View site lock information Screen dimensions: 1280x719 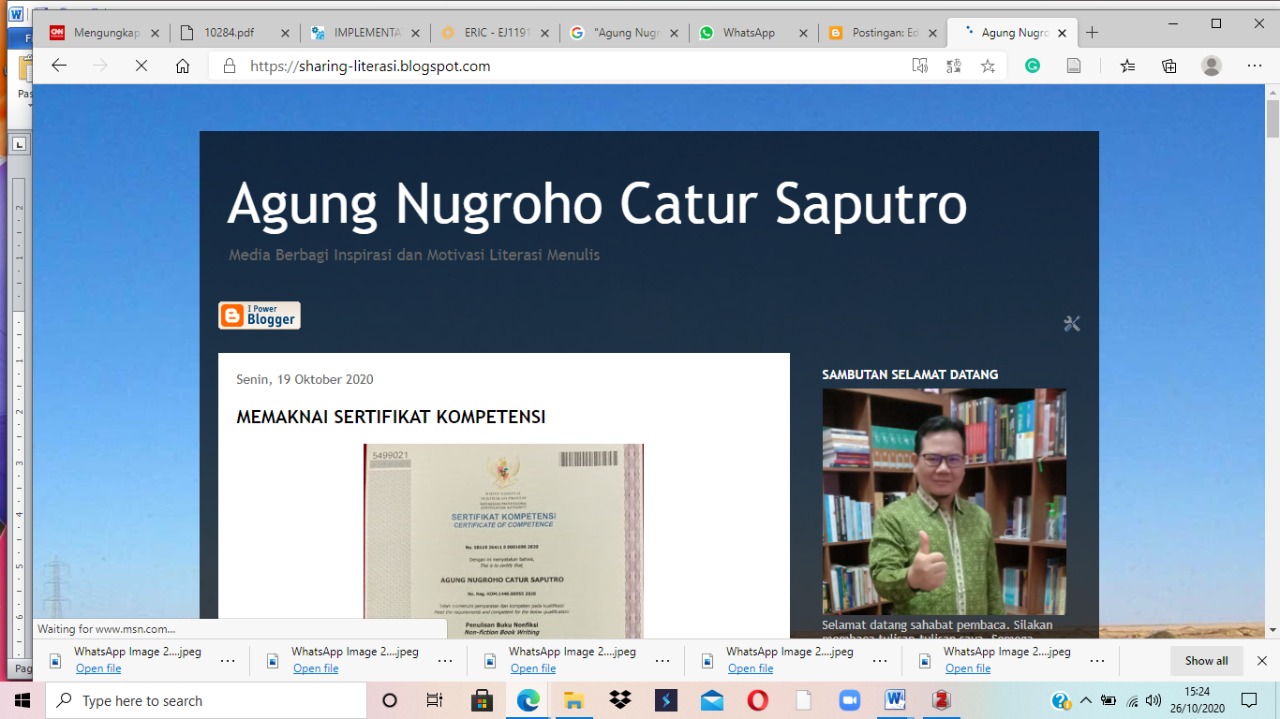[229, 66]
